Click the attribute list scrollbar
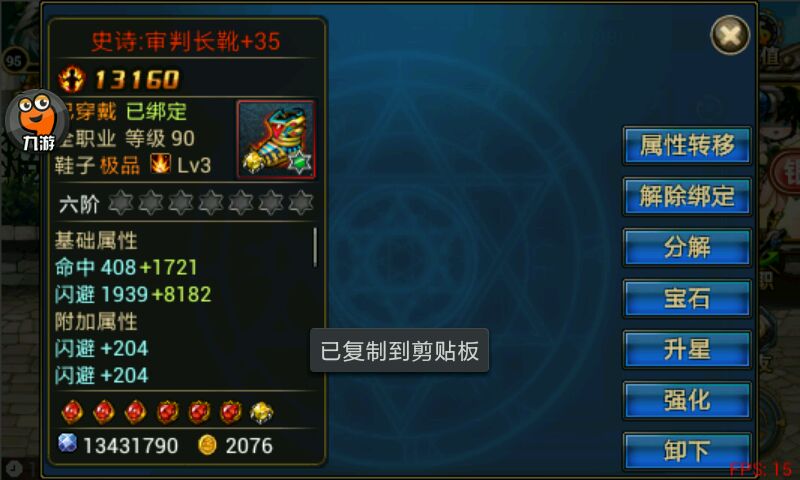 pos(315,247)
